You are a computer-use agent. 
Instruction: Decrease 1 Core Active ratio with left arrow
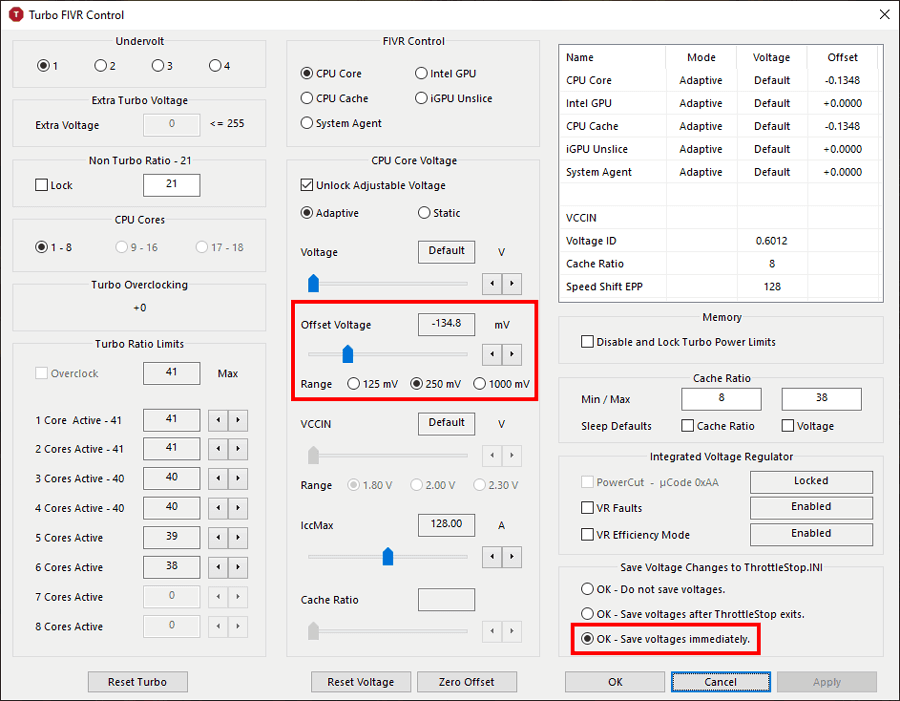(x=218, y=420)
